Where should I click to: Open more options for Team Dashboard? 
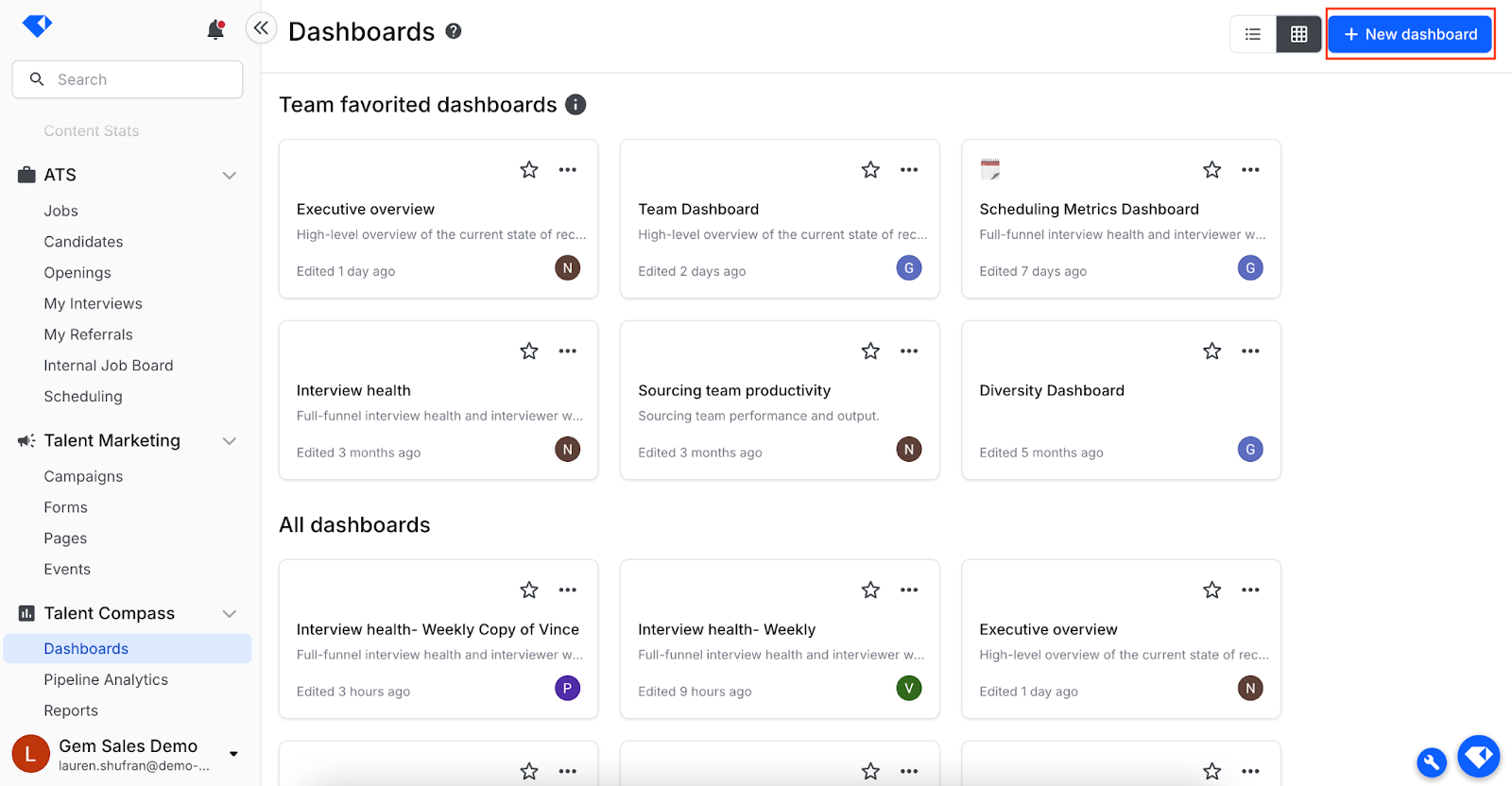tap(909, 170)
